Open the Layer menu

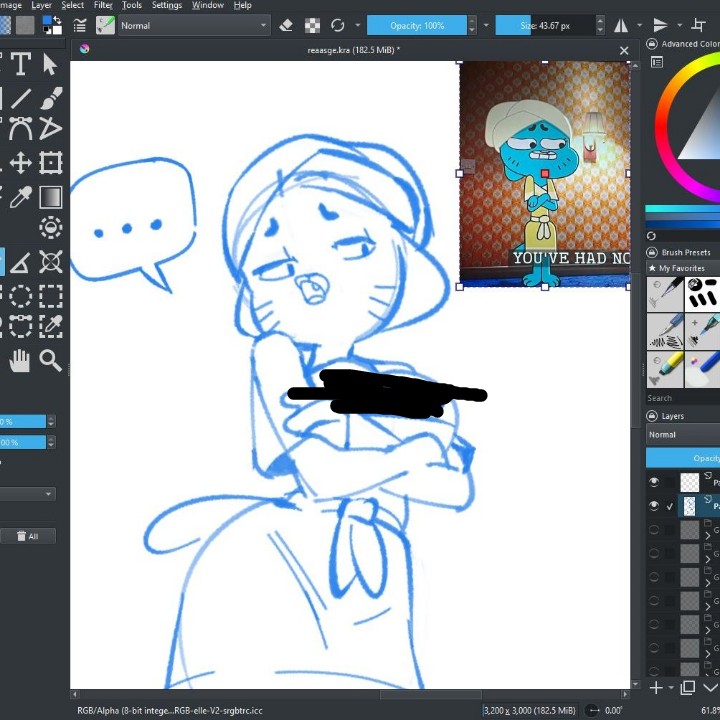[41, 5]
